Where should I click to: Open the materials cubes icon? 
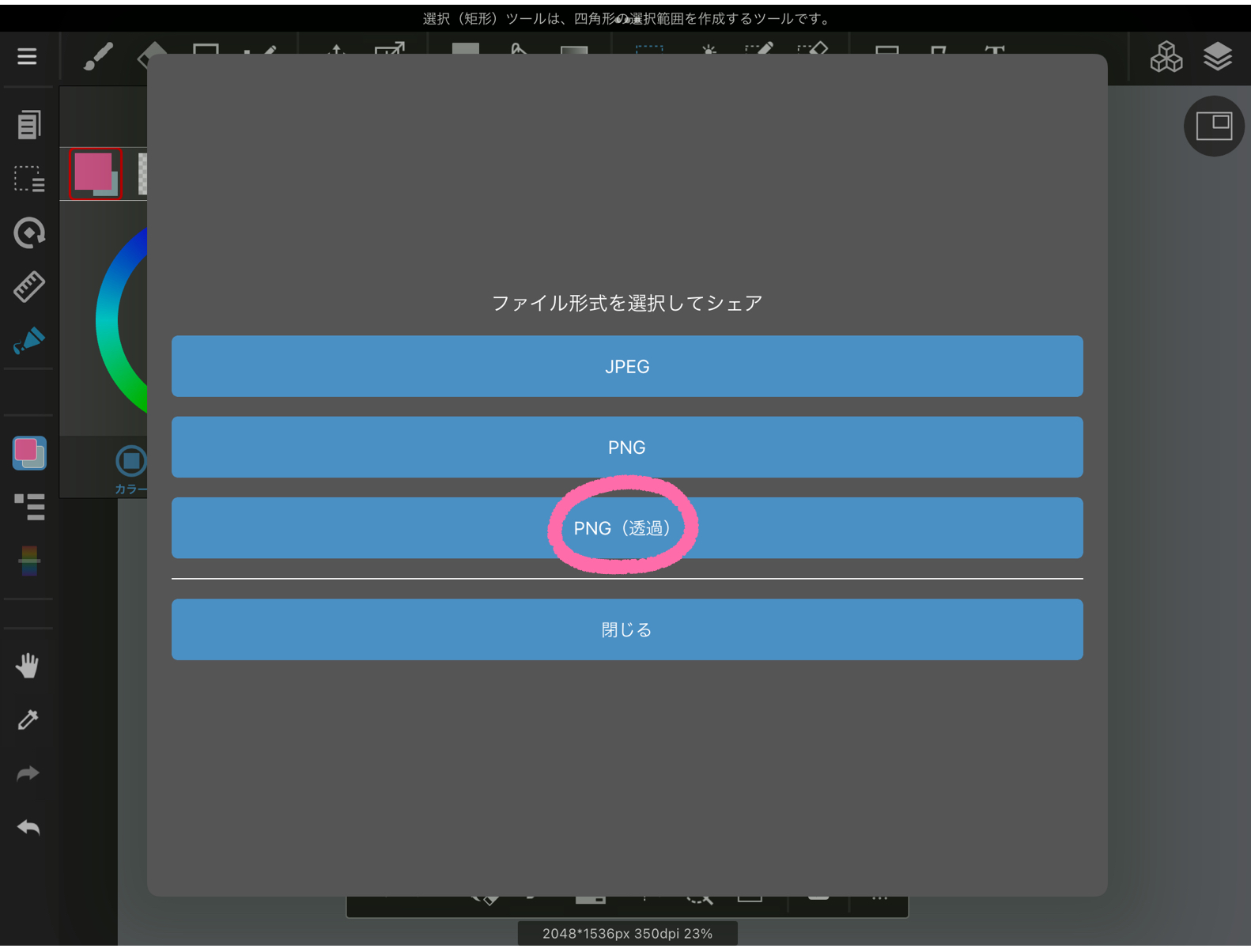tap(1166, 56)
